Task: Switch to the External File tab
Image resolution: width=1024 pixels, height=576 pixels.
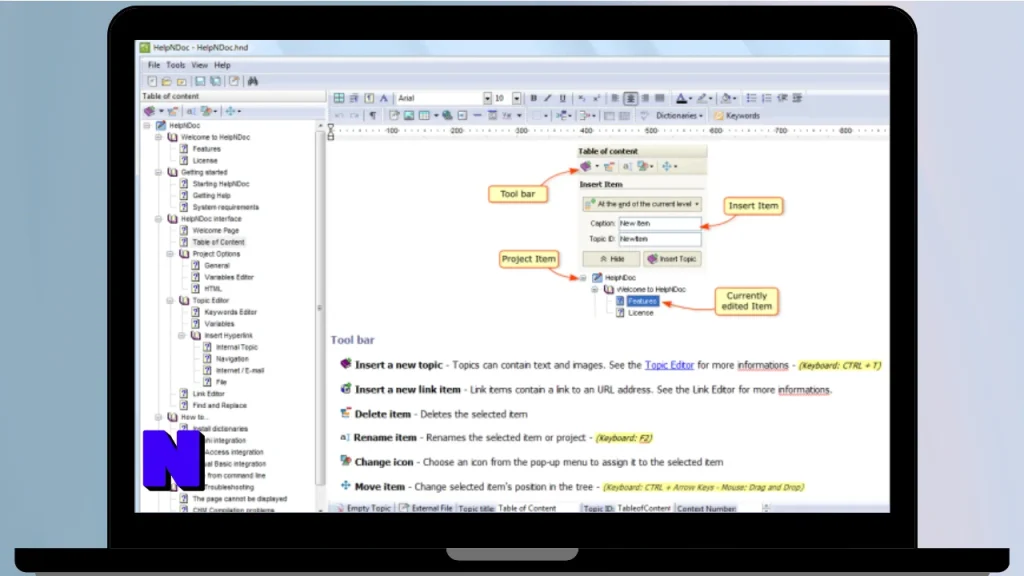Action: coord(426,508)
